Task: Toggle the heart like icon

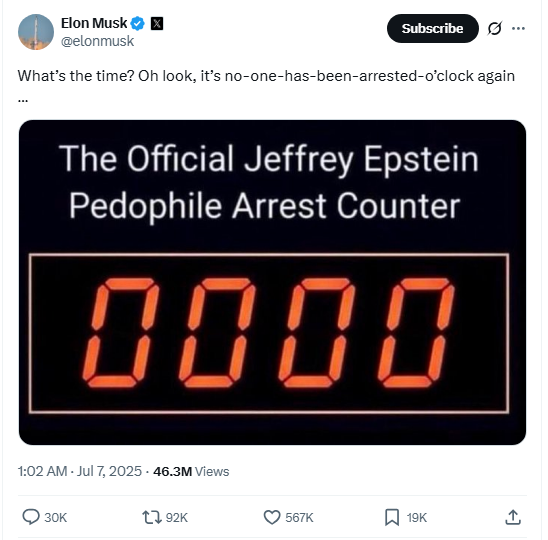Action: (x=272, y=517)
